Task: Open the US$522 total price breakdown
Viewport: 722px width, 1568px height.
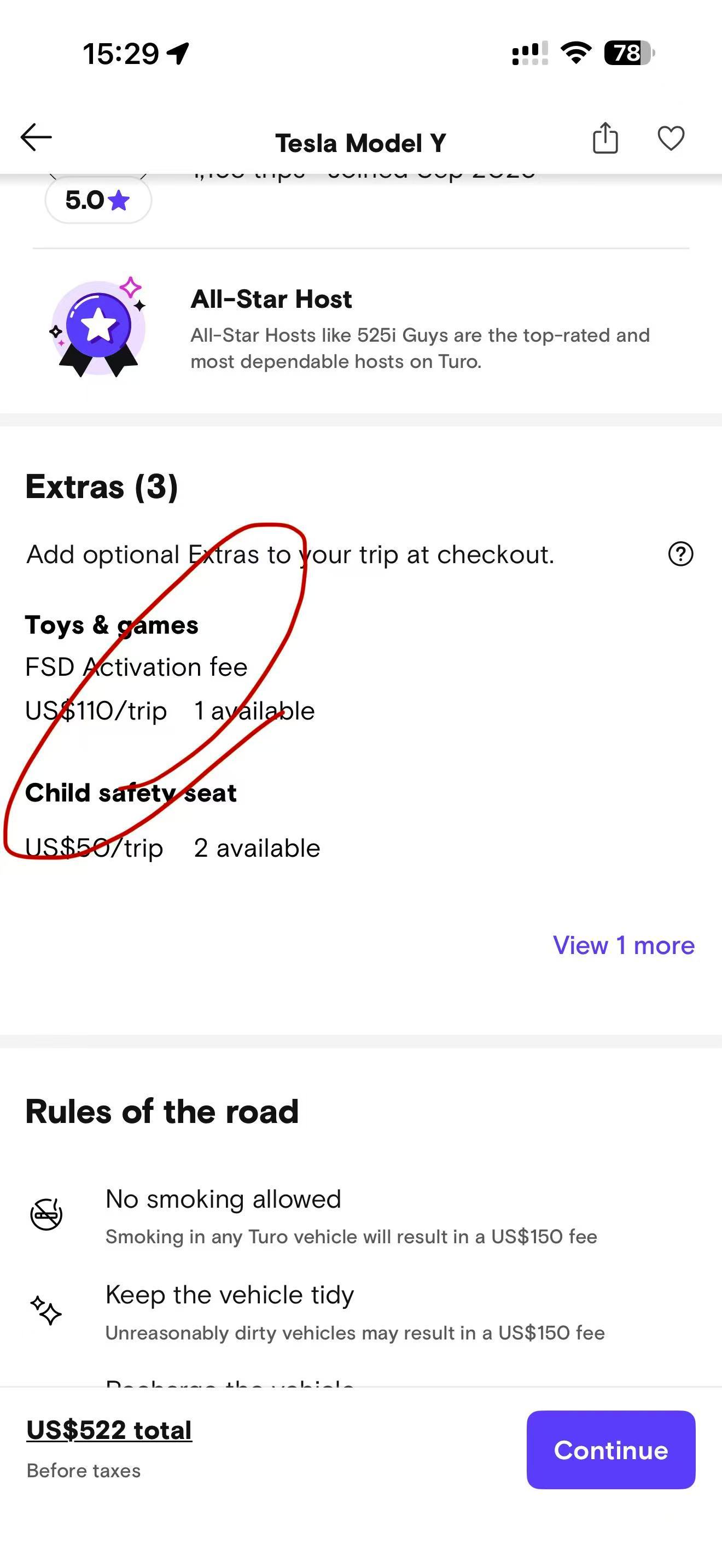Action: click(109, 1430)
